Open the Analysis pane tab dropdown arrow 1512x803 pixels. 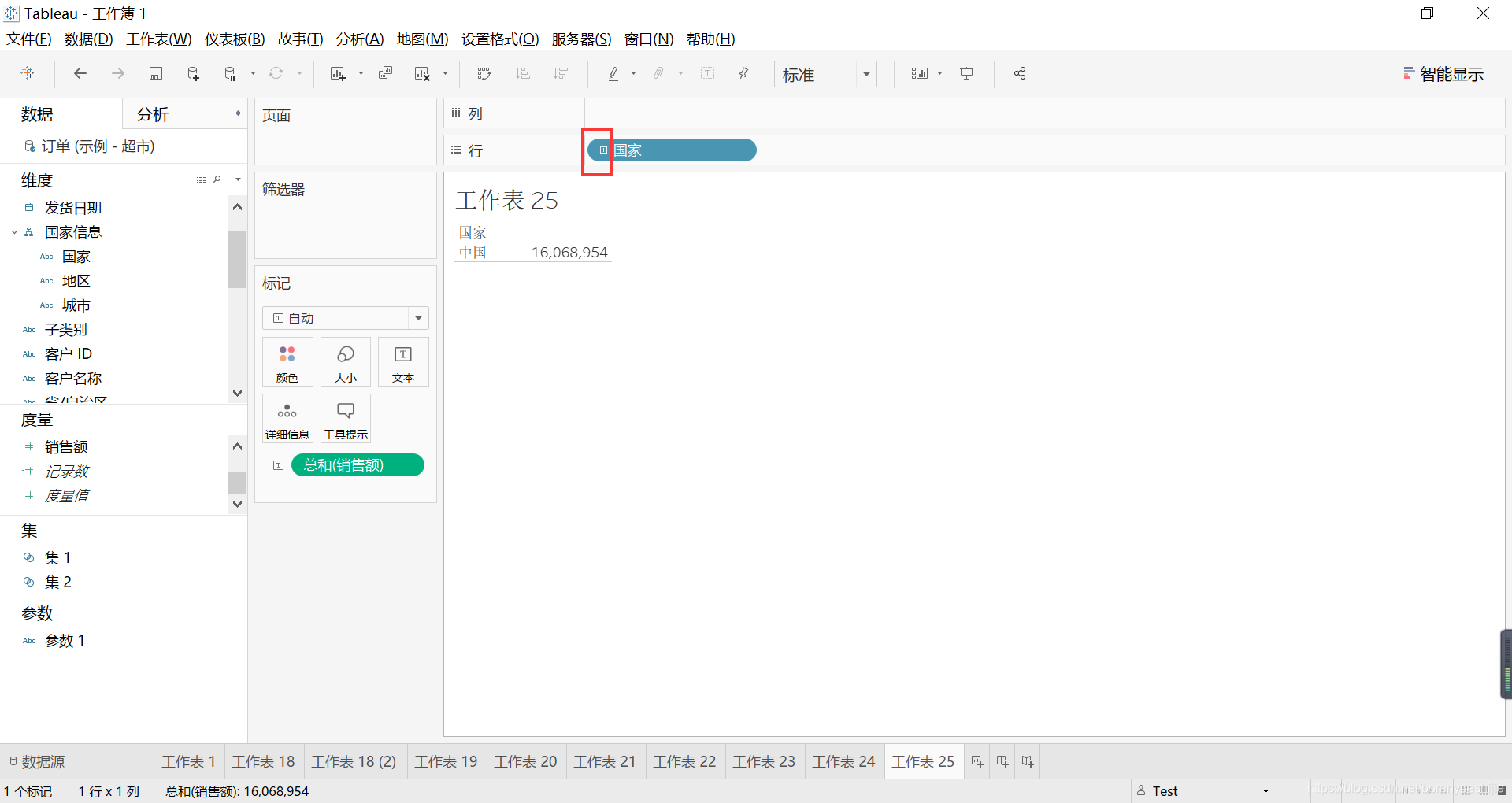click(x=238, y=114)
